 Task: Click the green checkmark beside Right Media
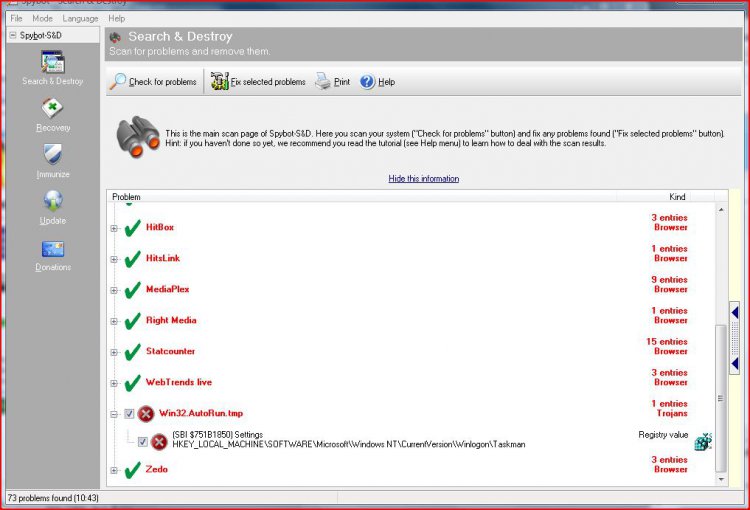pyautogui.click(x=132, y=321)
